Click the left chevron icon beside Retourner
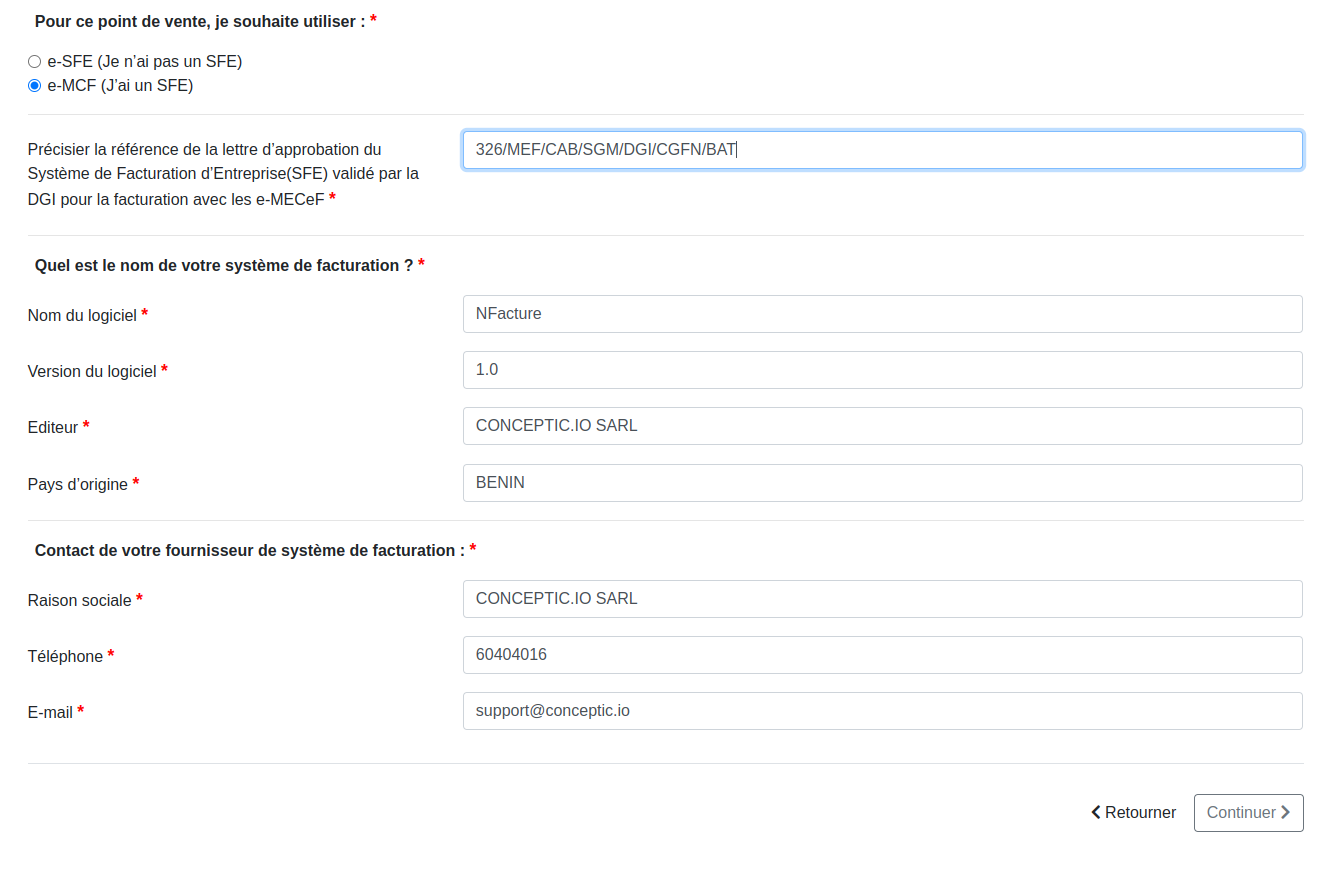 (x=1095, y=813)
